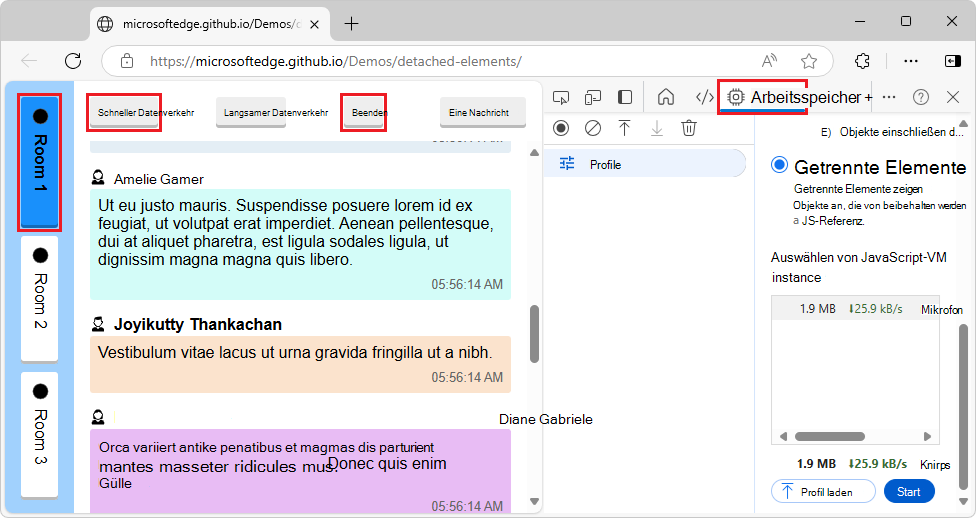Click the load profile upload arrow icon
The width and height of the screenshot is (976, 518).
click(625, 128)
